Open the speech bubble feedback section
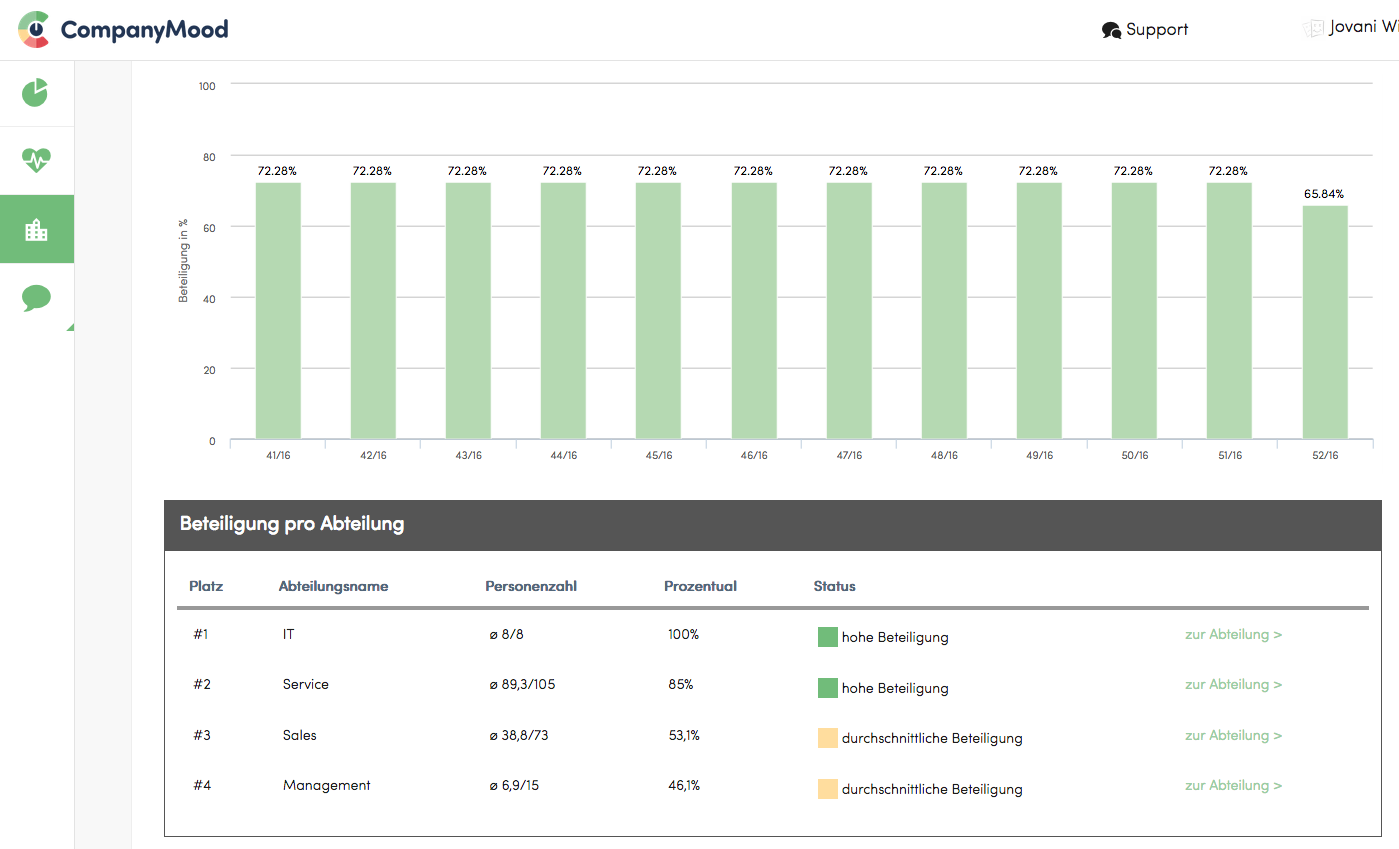The image size is (1399, 849). click(36, 298)
